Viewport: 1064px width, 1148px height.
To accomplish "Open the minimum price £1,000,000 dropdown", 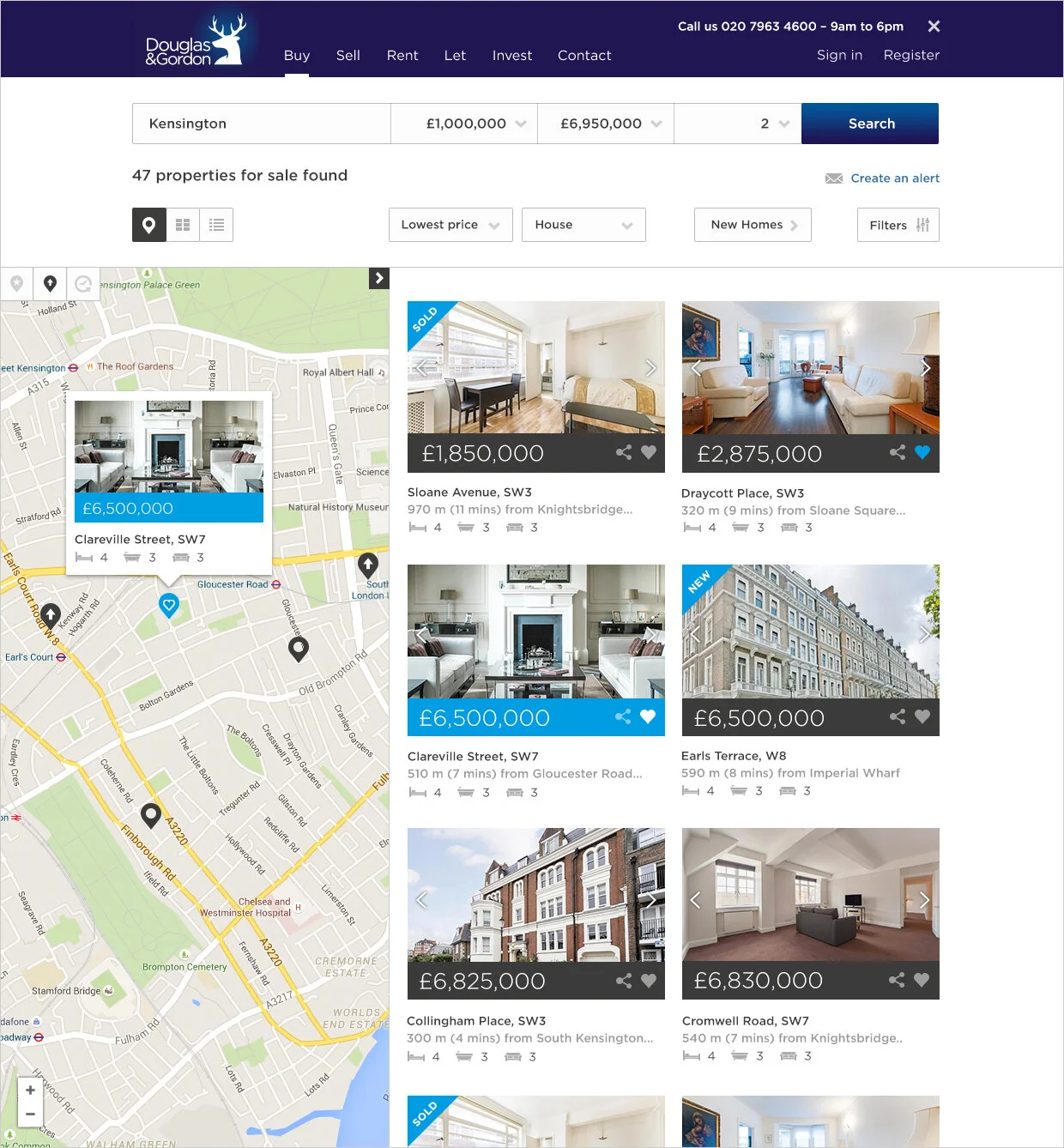I will pyautogui.click(x=464, y=124).
